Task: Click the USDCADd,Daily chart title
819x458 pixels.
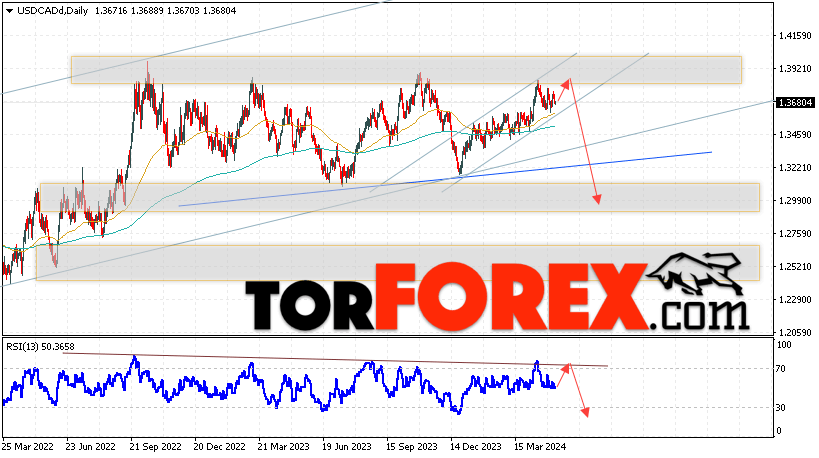Action: (53, 10)
